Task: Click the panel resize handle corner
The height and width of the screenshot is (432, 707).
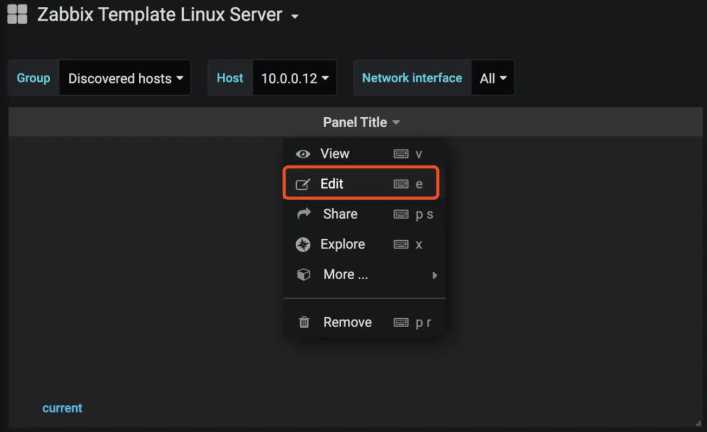Action: click(698, 423)
